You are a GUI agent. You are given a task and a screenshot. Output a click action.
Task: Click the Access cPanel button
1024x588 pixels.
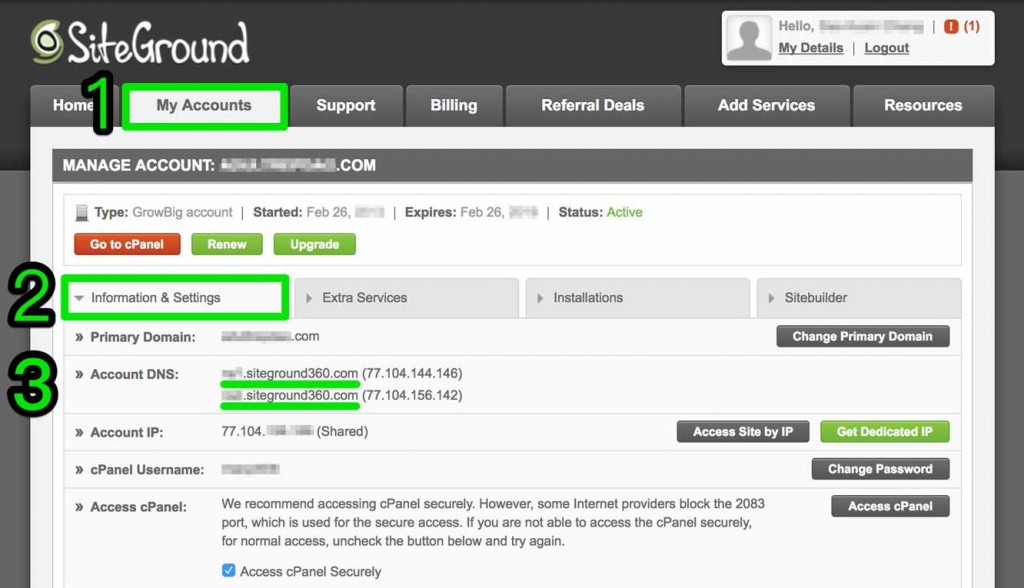[x=890, y=506]
